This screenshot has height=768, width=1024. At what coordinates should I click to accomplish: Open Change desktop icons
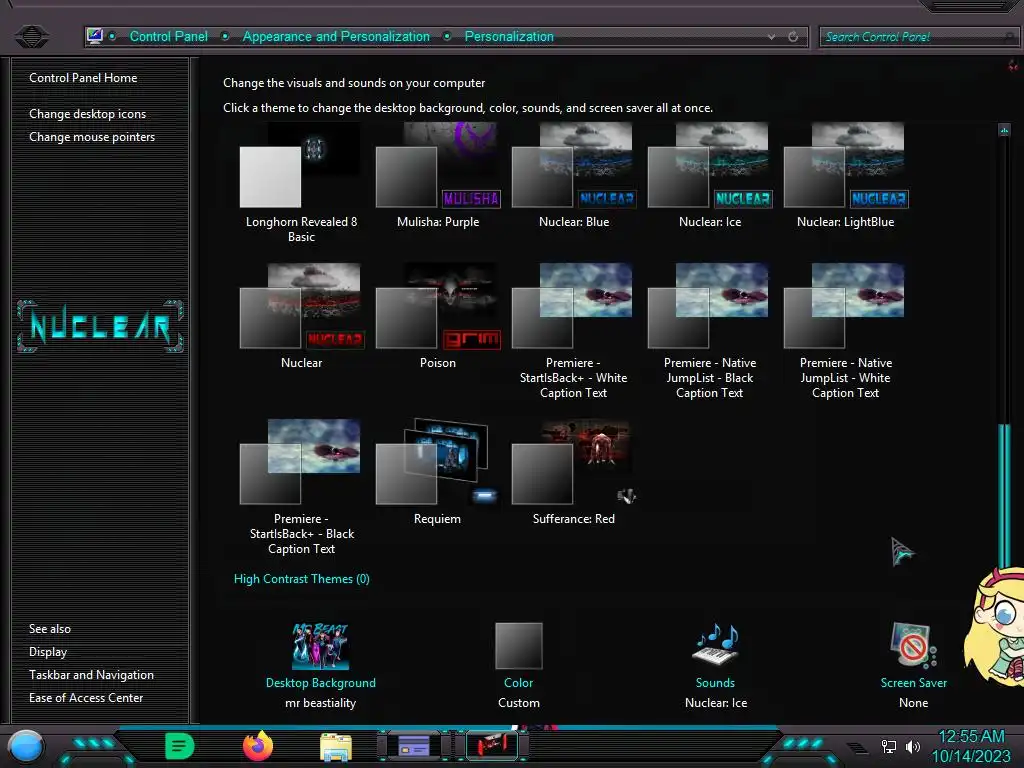click(x=88, y=114)
